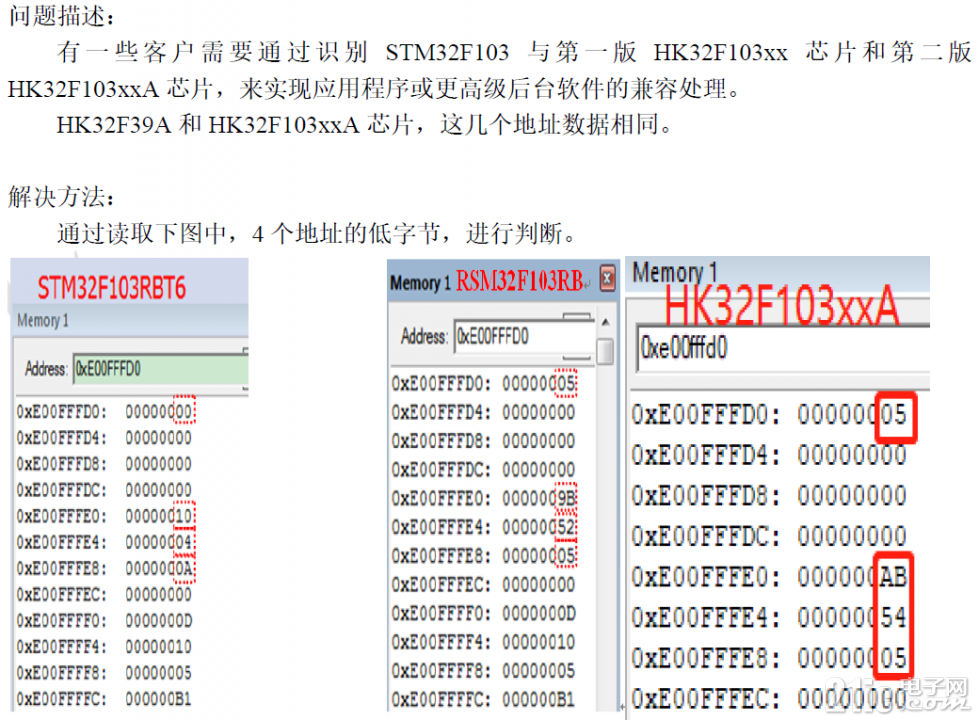Select row 0xE00FFFD4 in RSM32F103RB window
This screenshot has width=979, height=720.
(484, 412)
